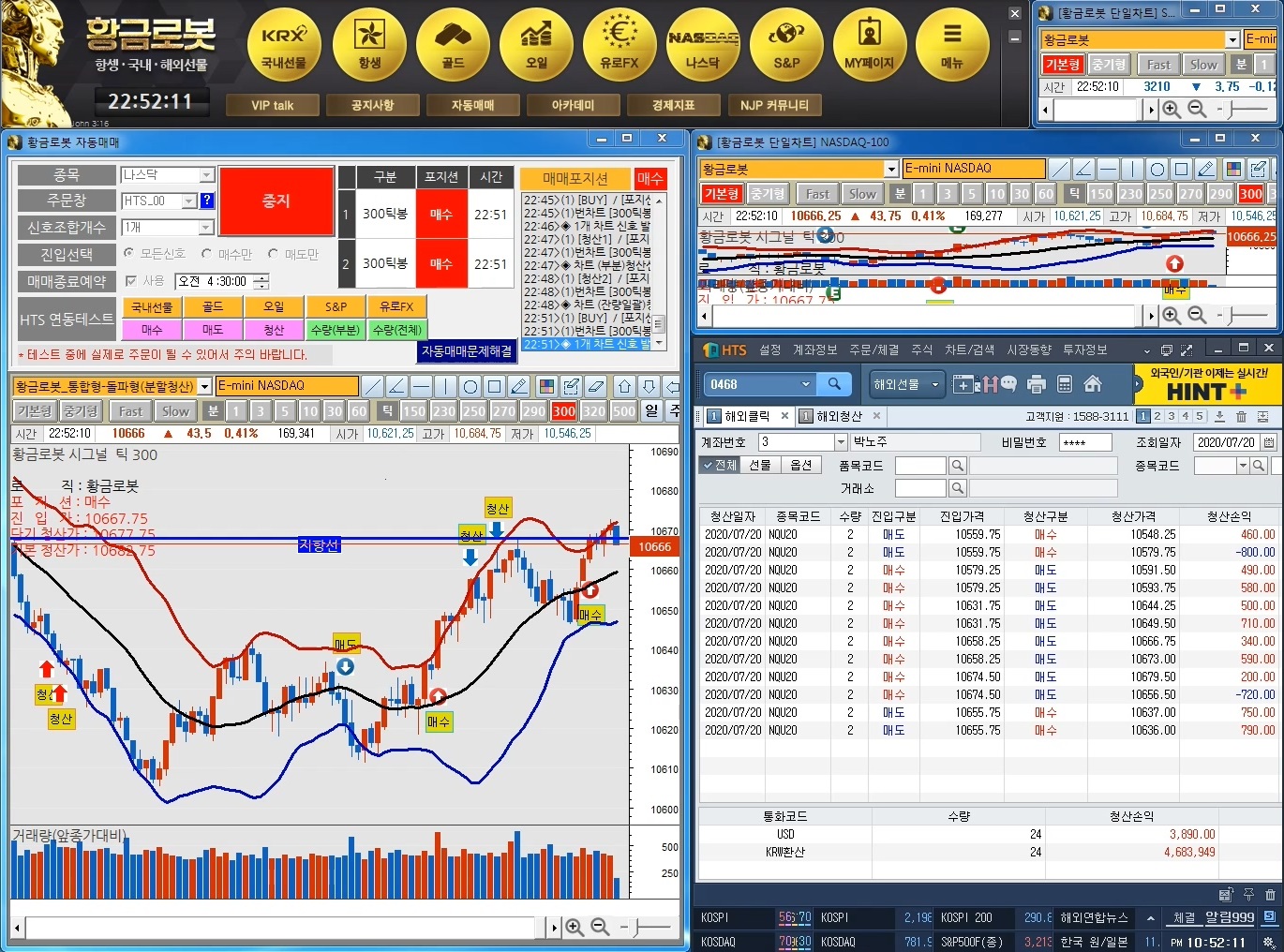Open the KRX 국내선물 gold button
1284x952 pixels.
284,45
